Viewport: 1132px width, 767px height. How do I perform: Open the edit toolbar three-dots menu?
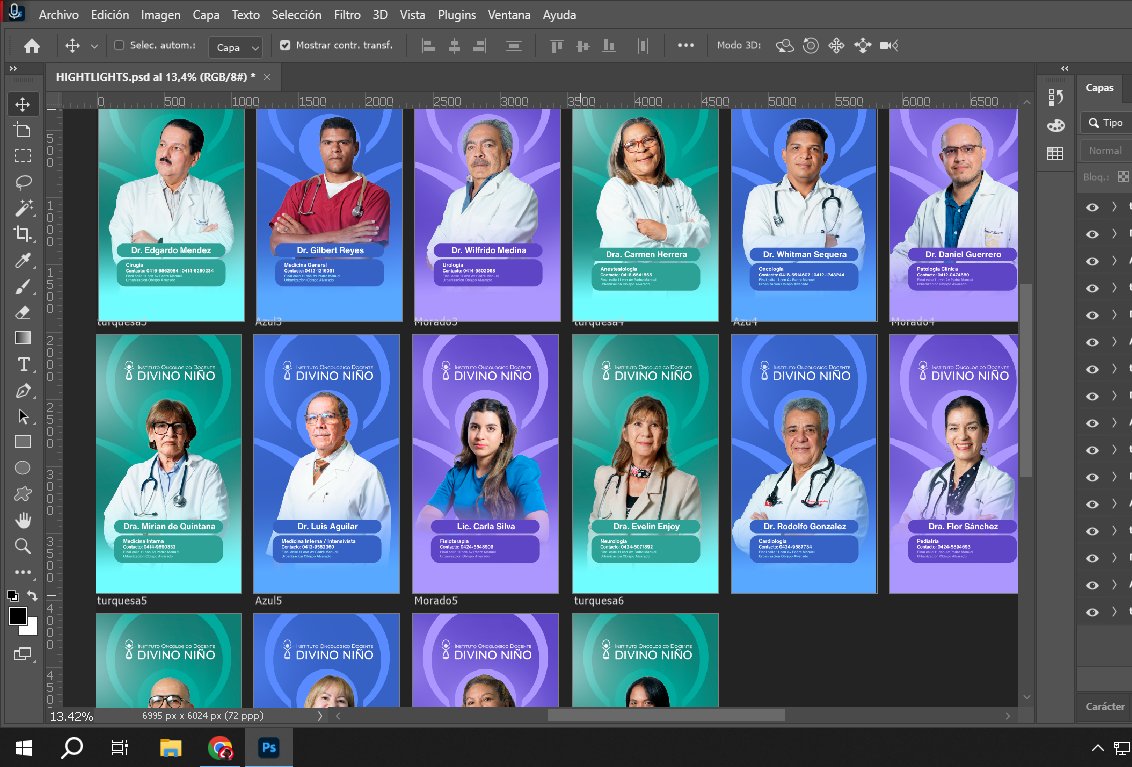click(x=23, y=572)
